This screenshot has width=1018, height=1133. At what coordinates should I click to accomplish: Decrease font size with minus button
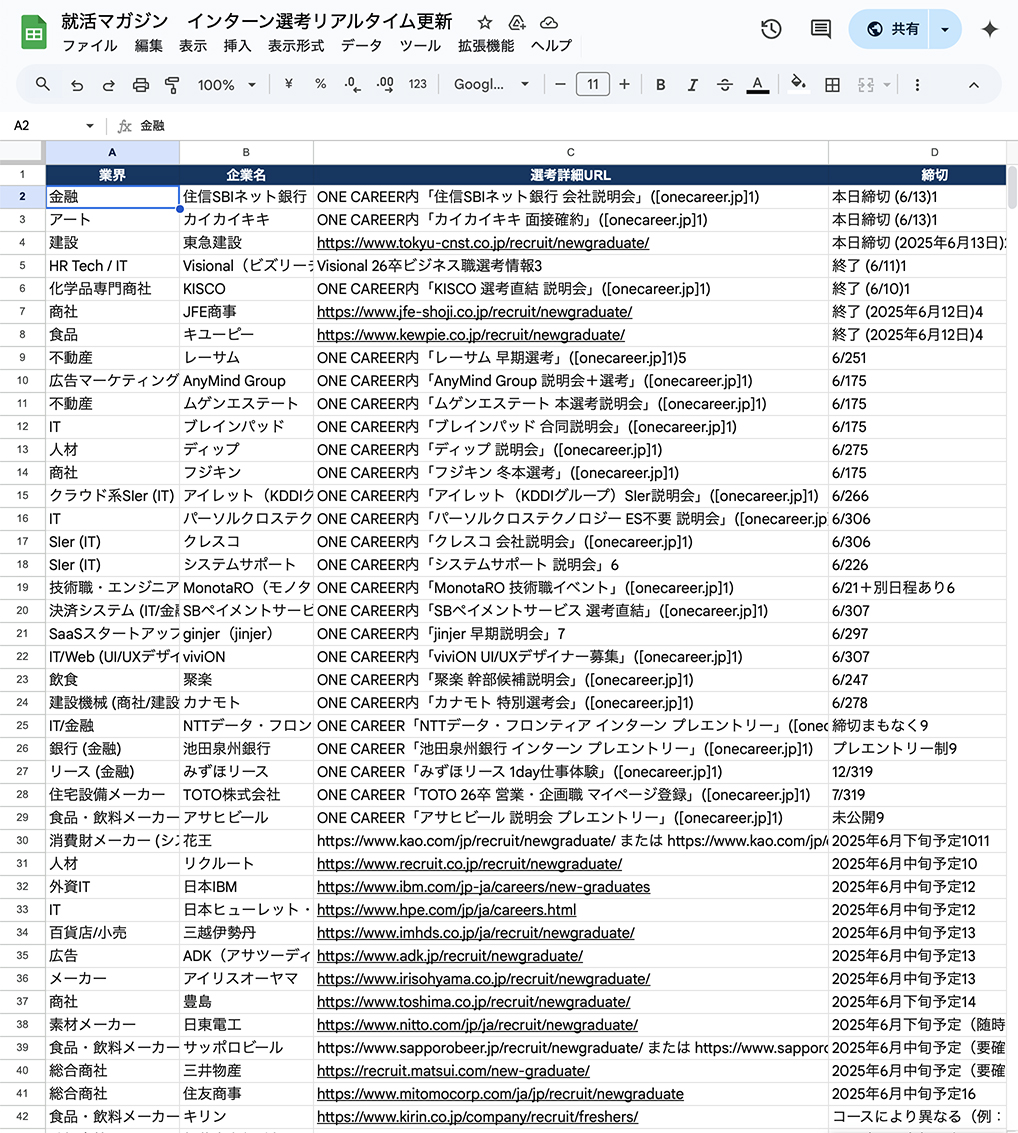pos(560,85)
